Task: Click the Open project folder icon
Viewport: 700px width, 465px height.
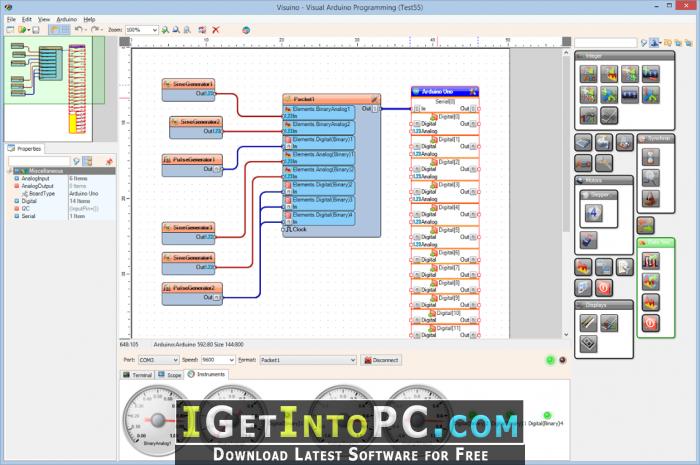Action: 21,30
